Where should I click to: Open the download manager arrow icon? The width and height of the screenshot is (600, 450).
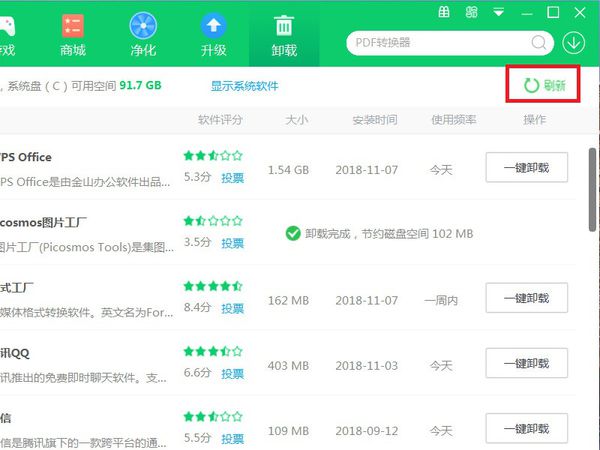click(574, 42)
